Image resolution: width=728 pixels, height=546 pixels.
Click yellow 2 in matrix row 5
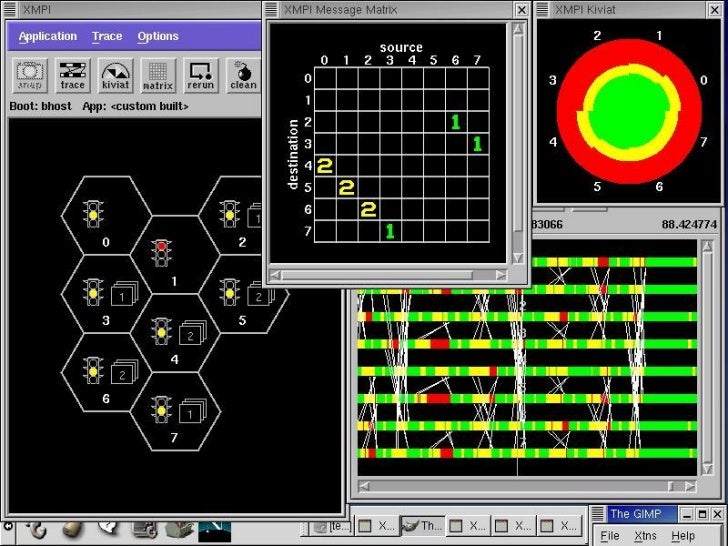[x=347, y=187]
